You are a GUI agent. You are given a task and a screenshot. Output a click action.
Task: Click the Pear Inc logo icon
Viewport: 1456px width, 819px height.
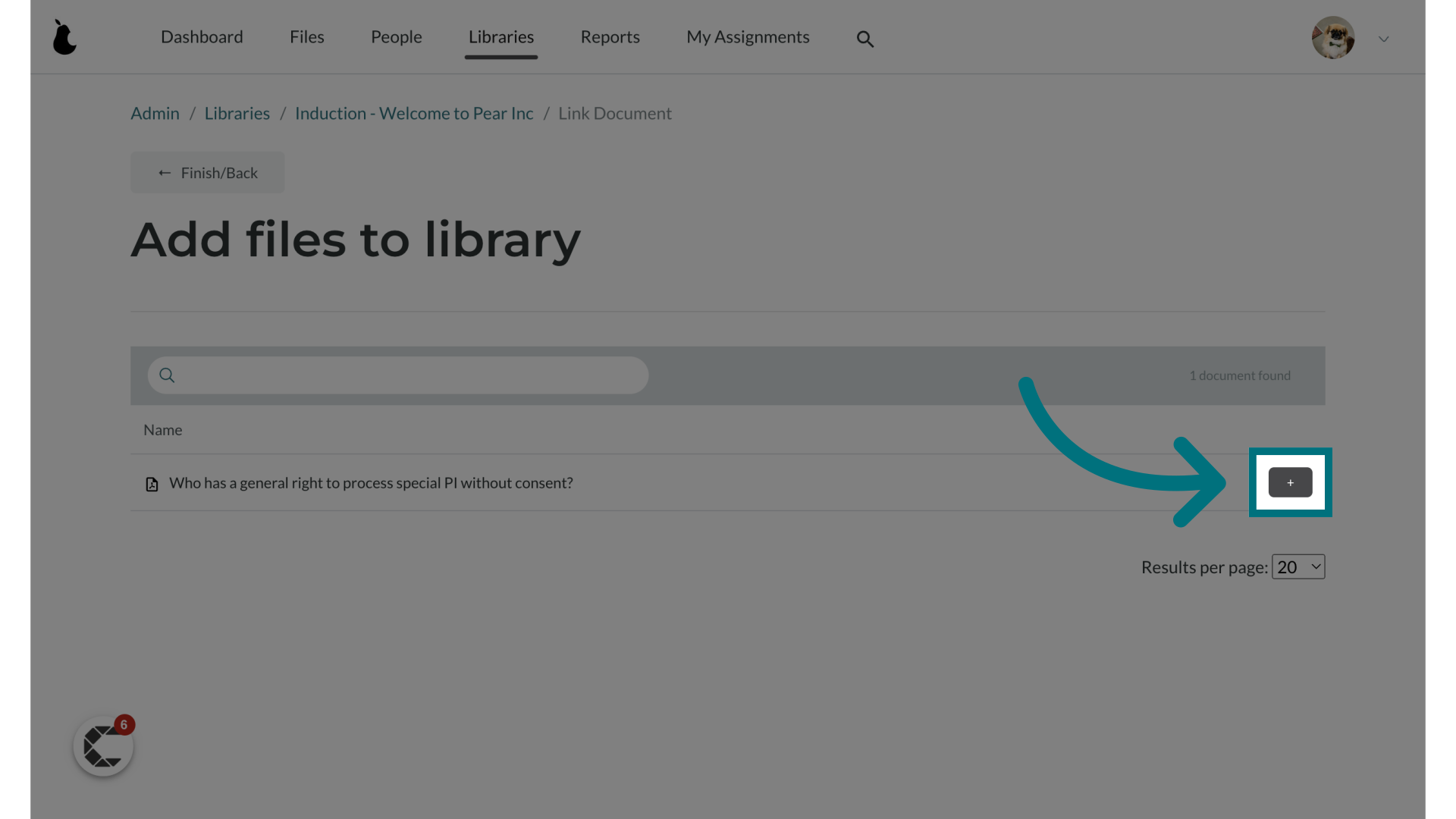coord(64,36)
